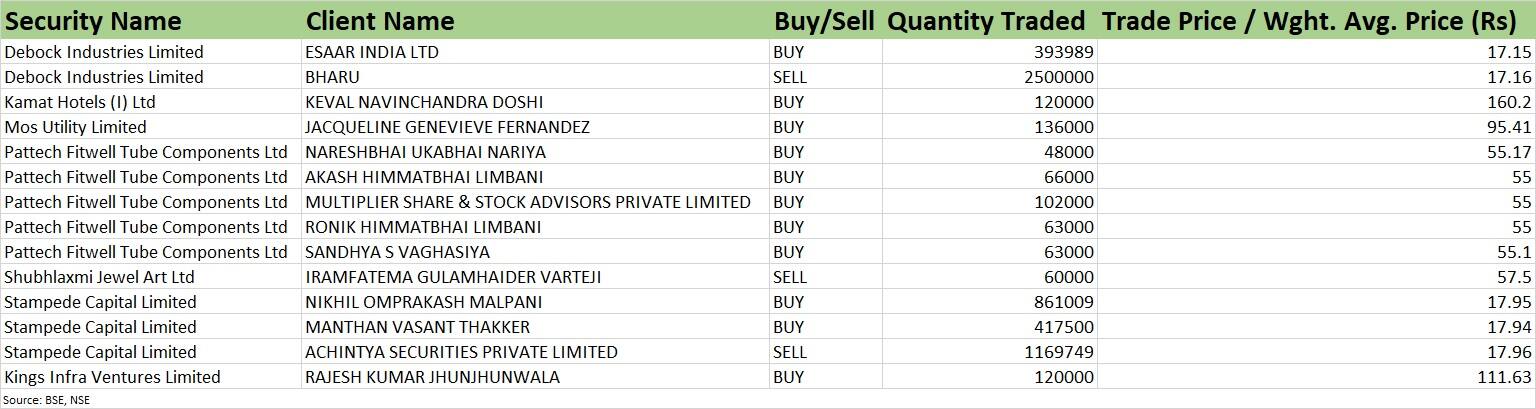Select the Security Name column header
This screenshot has width=1536, height=409.
pyautogui.click(x=150, y=20)
